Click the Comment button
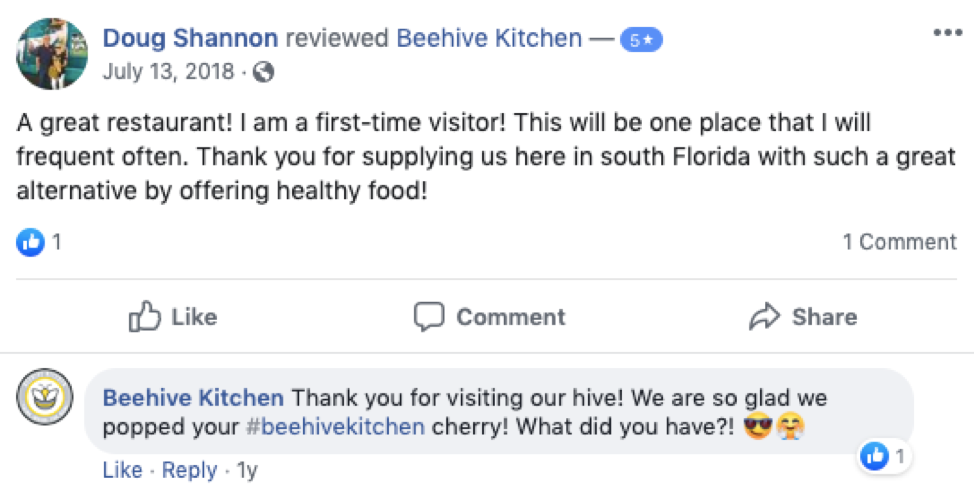The image size is (974, 491). point(489,317)
